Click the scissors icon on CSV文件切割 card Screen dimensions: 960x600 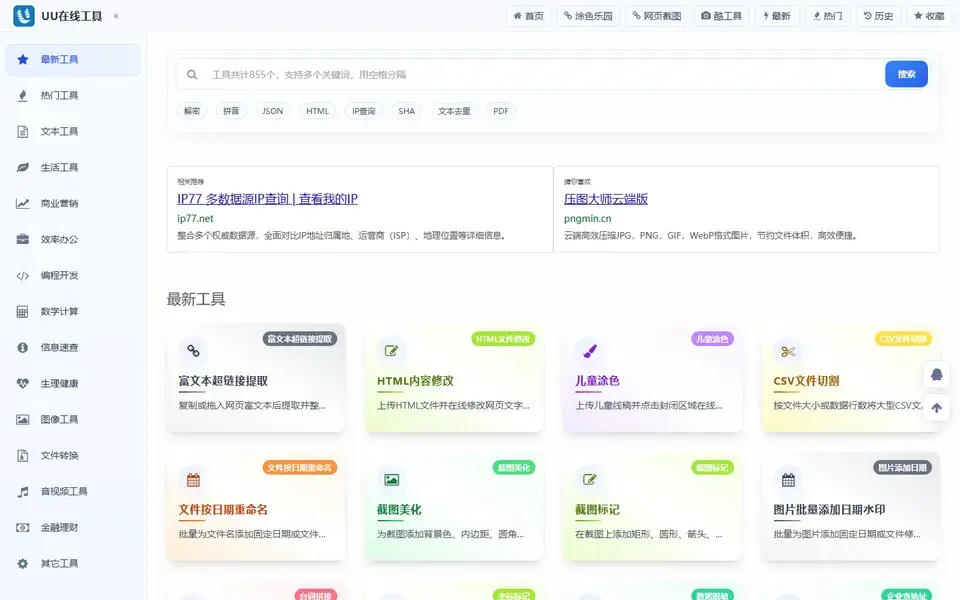(788, 351)
